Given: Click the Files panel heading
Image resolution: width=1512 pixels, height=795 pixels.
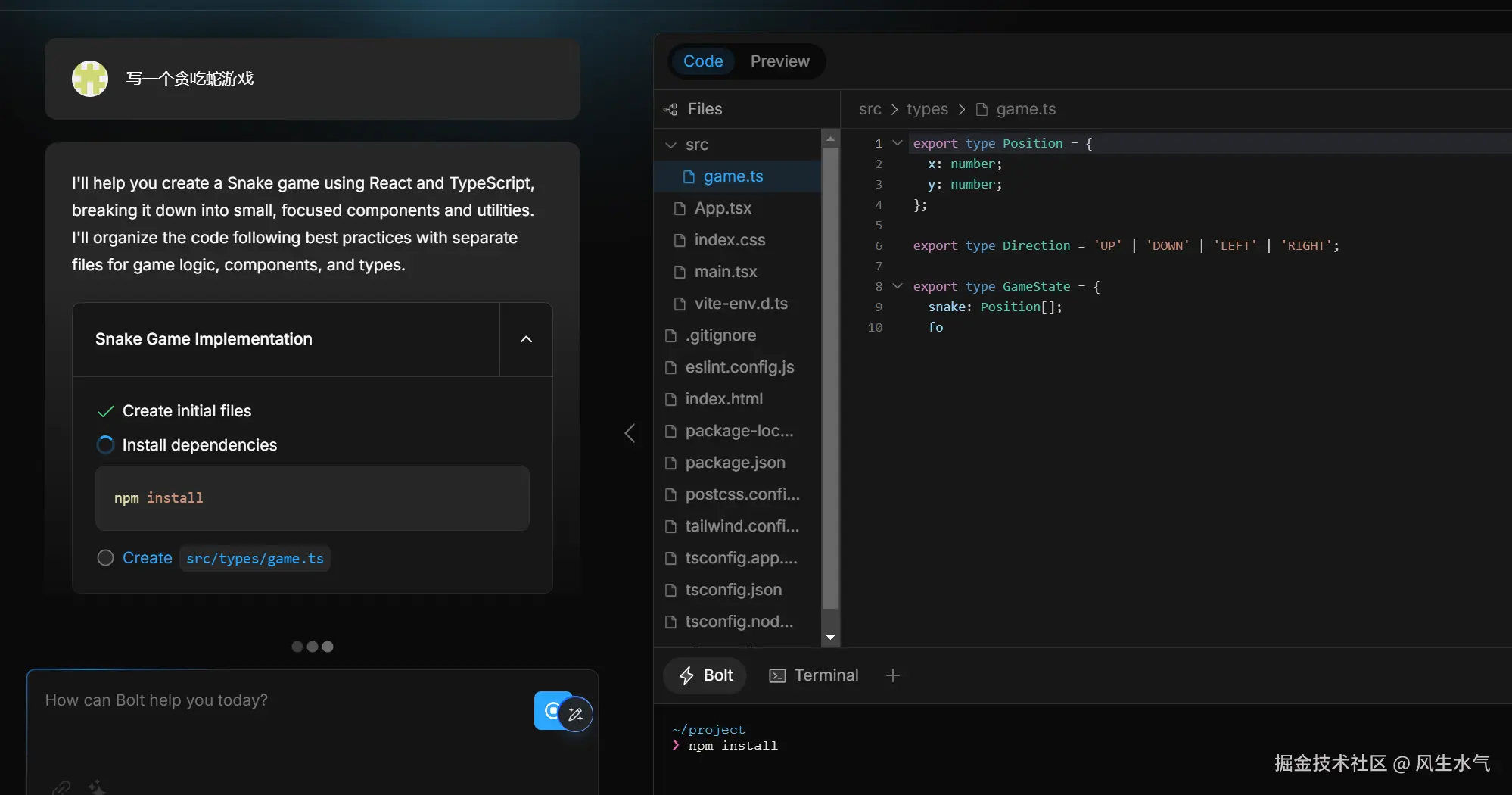Looking at the screenshot, I should [x=705, y=109].
